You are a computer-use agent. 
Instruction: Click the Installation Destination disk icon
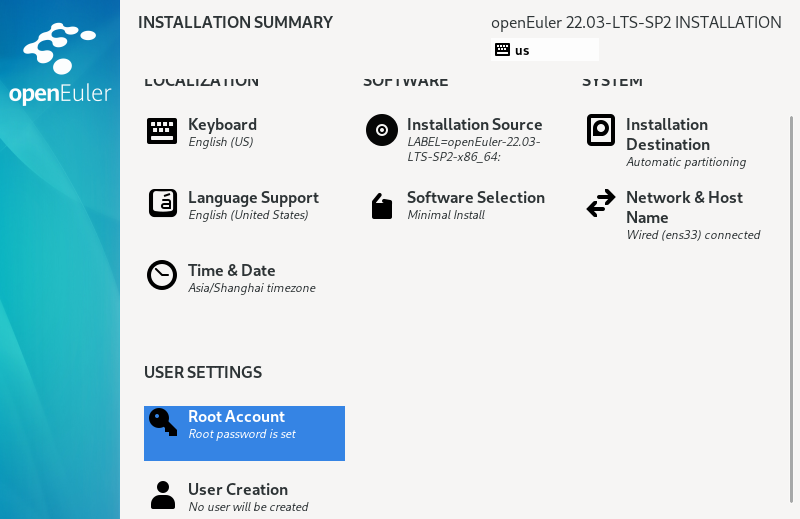600,131
